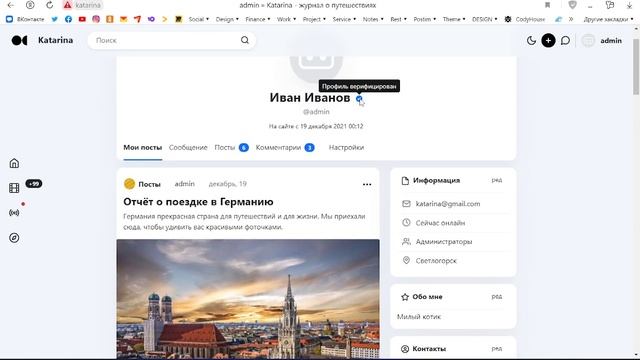This screenshot has height=360, width=640.
Task: Open the broadcast icon in the sidebar
Action: 14,213
